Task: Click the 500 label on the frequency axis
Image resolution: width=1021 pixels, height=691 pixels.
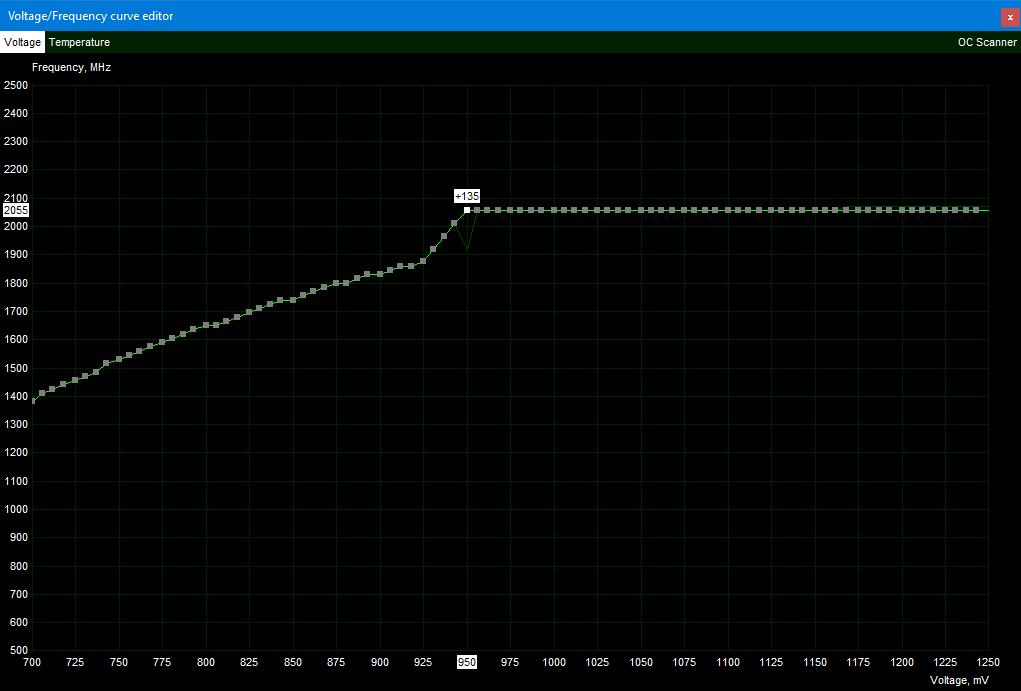Action: coord(18,651)
